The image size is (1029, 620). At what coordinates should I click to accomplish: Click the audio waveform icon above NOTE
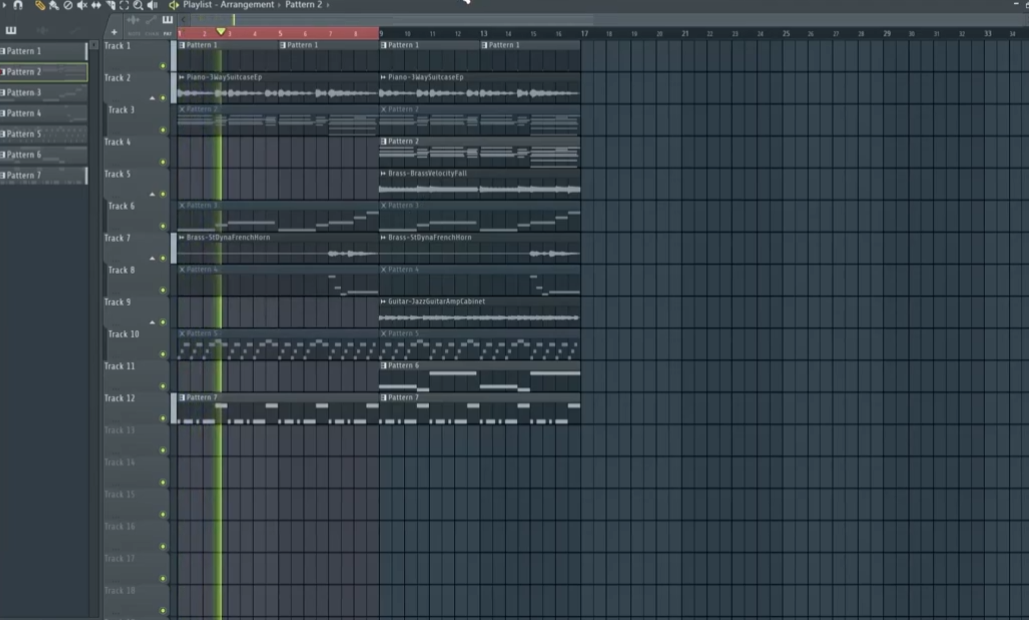click(133, 20)
